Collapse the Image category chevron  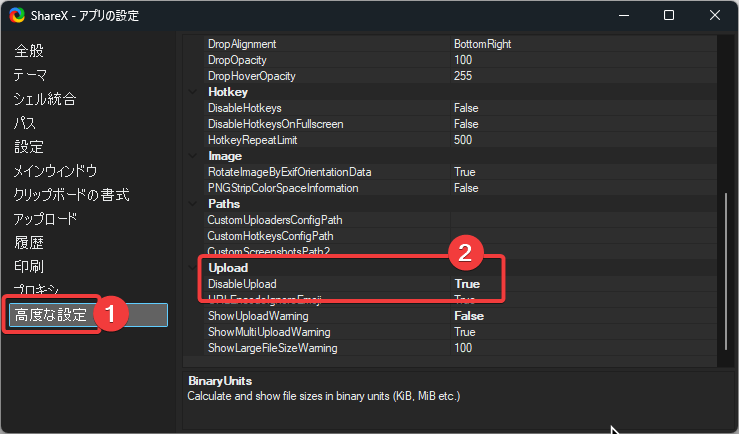coord(193,156)
